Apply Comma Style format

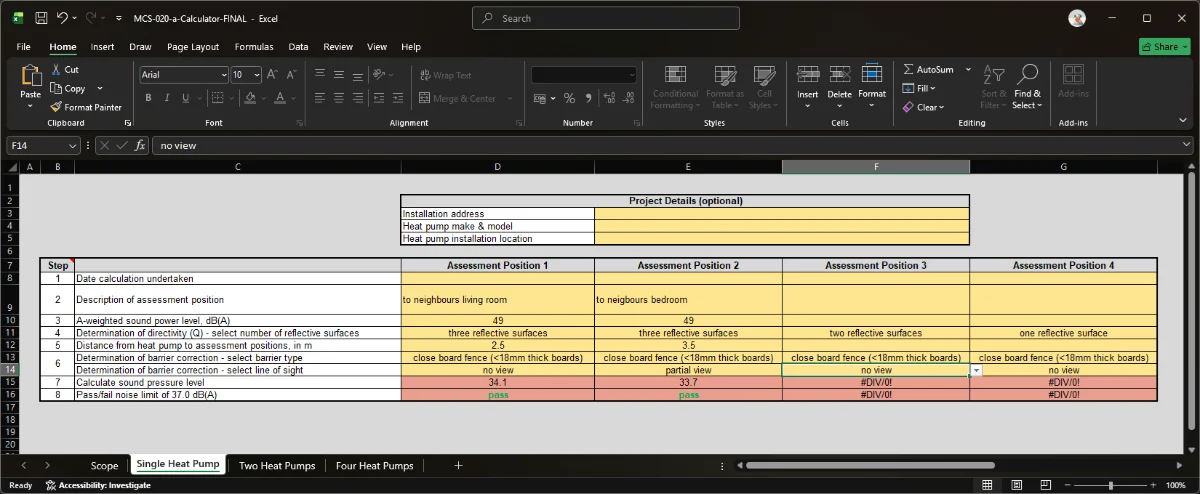[588, 98]
